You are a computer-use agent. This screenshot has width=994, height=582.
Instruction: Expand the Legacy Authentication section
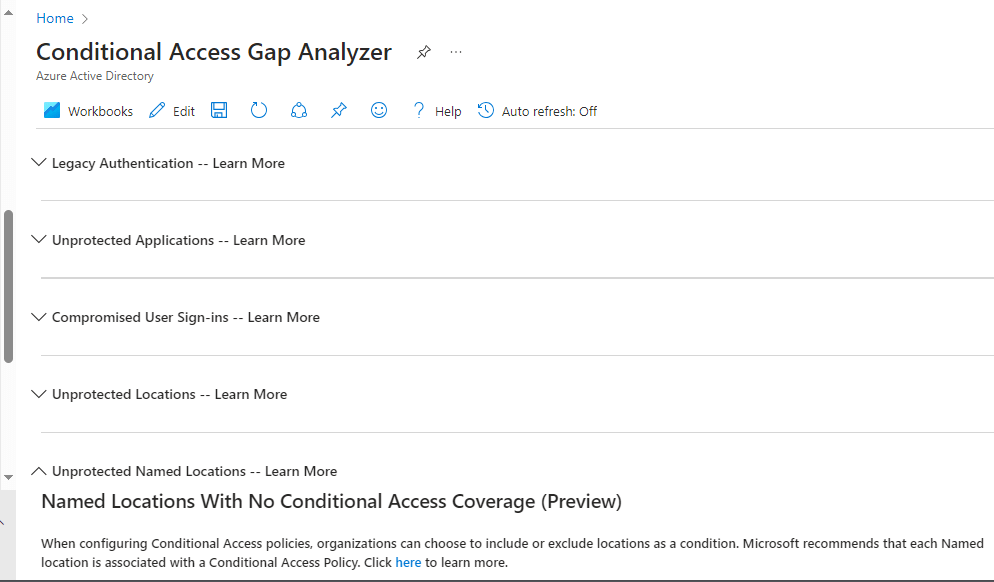click(39, 163)
